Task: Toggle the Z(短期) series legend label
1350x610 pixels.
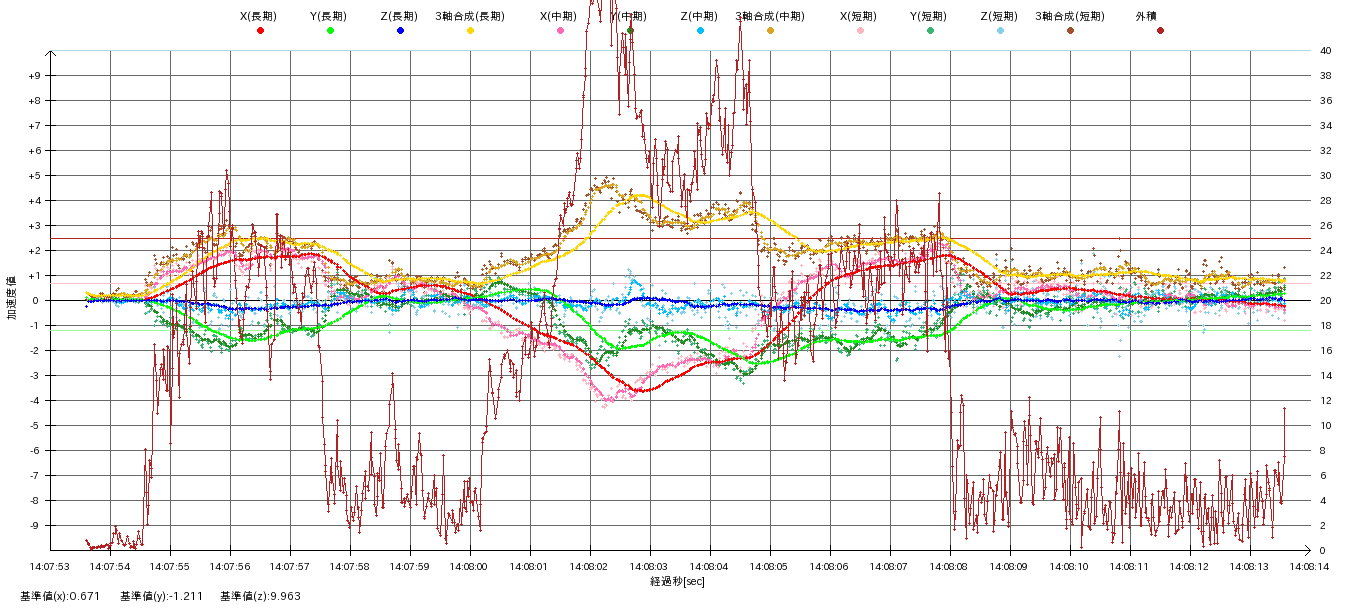Action: coord(1000,16)
